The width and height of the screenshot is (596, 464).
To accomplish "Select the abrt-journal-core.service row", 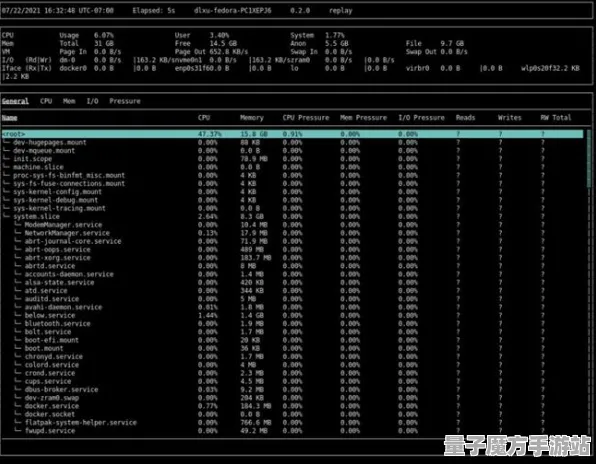I will (x=292, y=241).
